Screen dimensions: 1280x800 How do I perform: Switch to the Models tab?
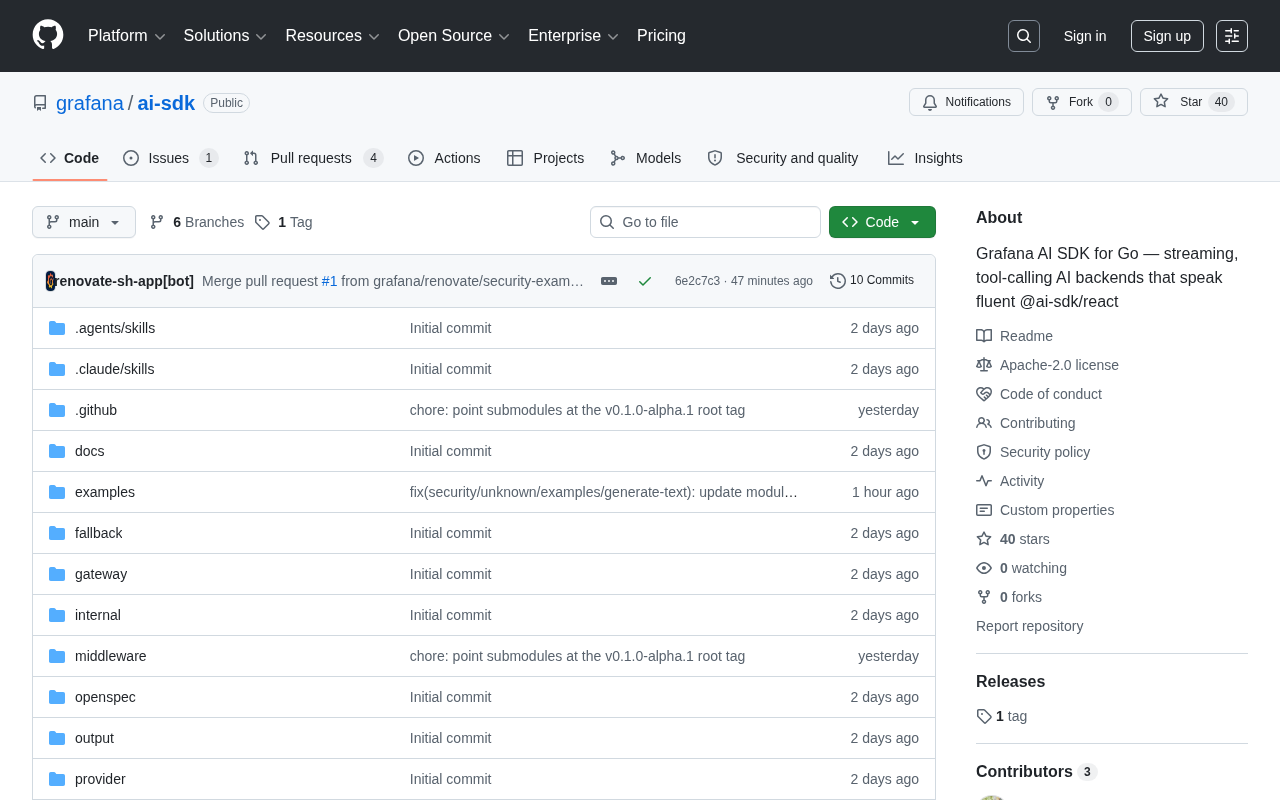645,158
